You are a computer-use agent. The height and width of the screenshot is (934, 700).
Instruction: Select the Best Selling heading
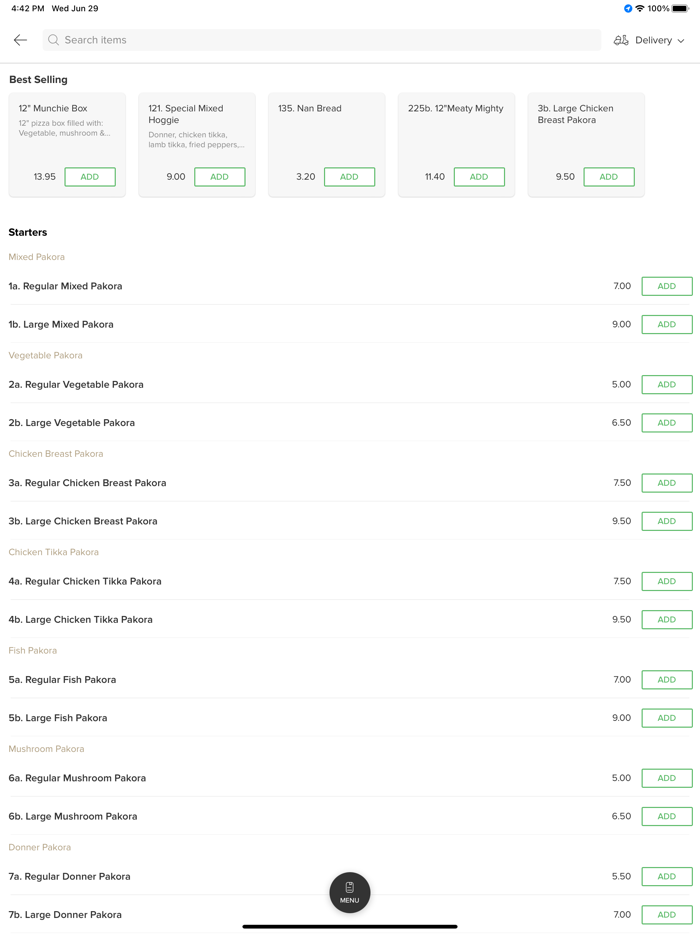[38, 80]
